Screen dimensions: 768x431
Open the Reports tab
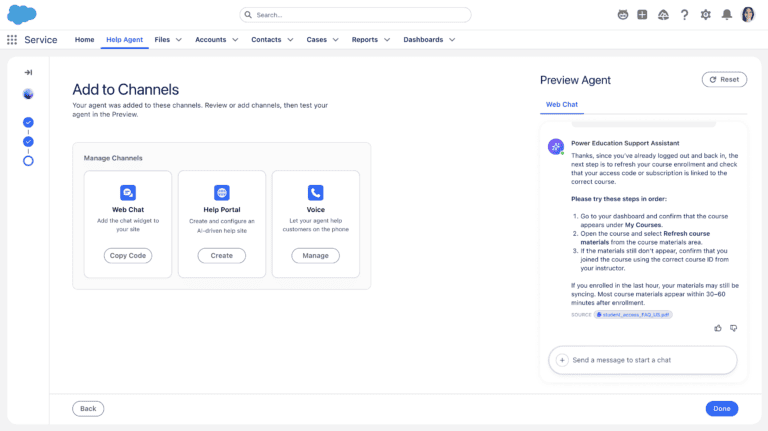[x=364, y=40]
